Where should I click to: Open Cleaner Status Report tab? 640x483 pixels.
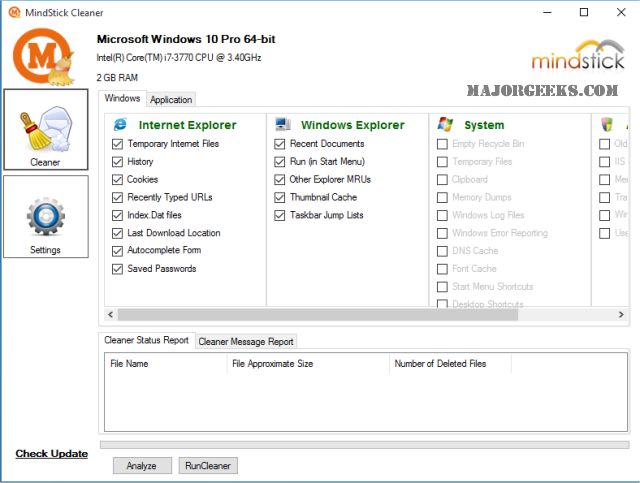point(147,341)
